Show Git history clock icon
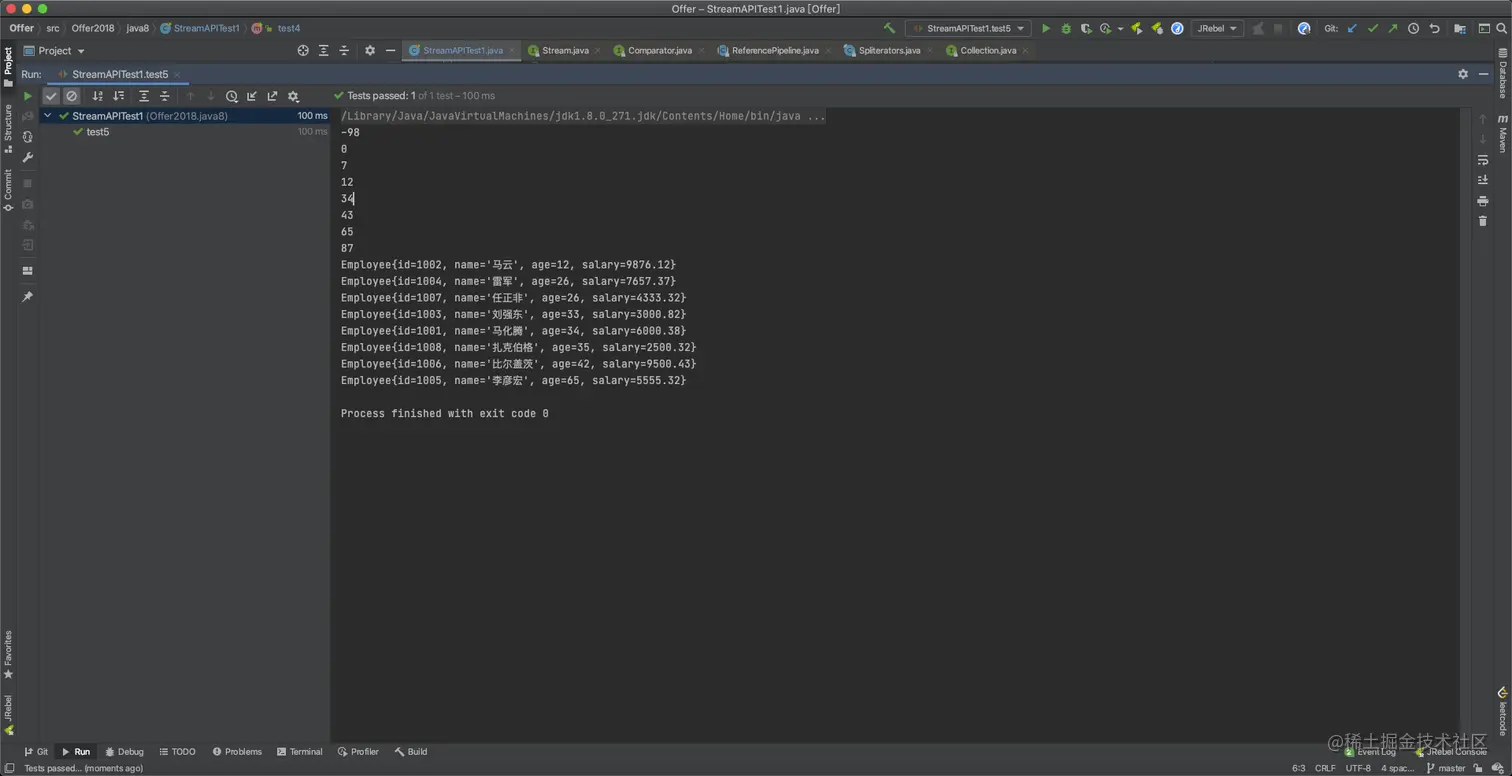This screenshot has width=1512, height=776. click(1414, 29)
